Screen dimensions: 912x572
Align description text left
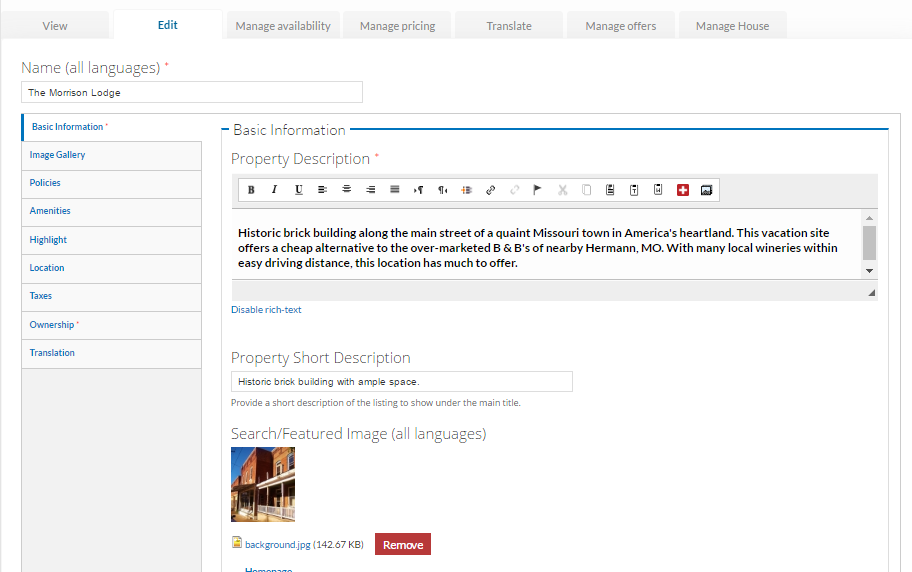click(322, 190)
